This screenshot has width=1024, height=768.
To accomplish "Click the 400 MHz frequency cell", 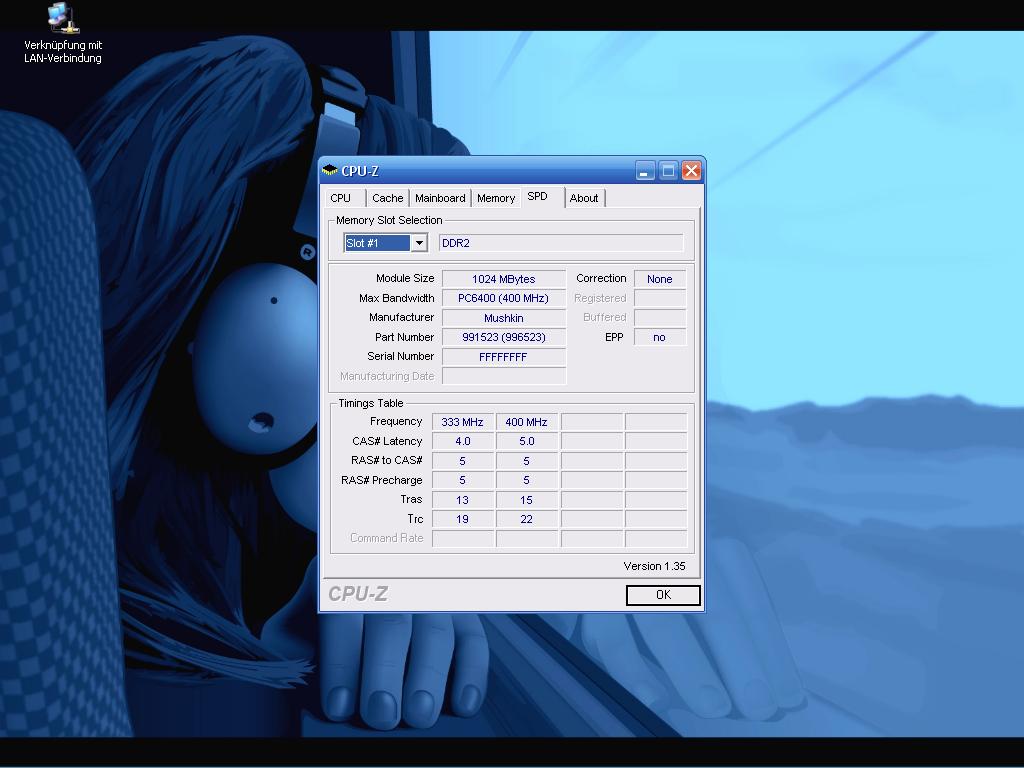I will (526, 422).
